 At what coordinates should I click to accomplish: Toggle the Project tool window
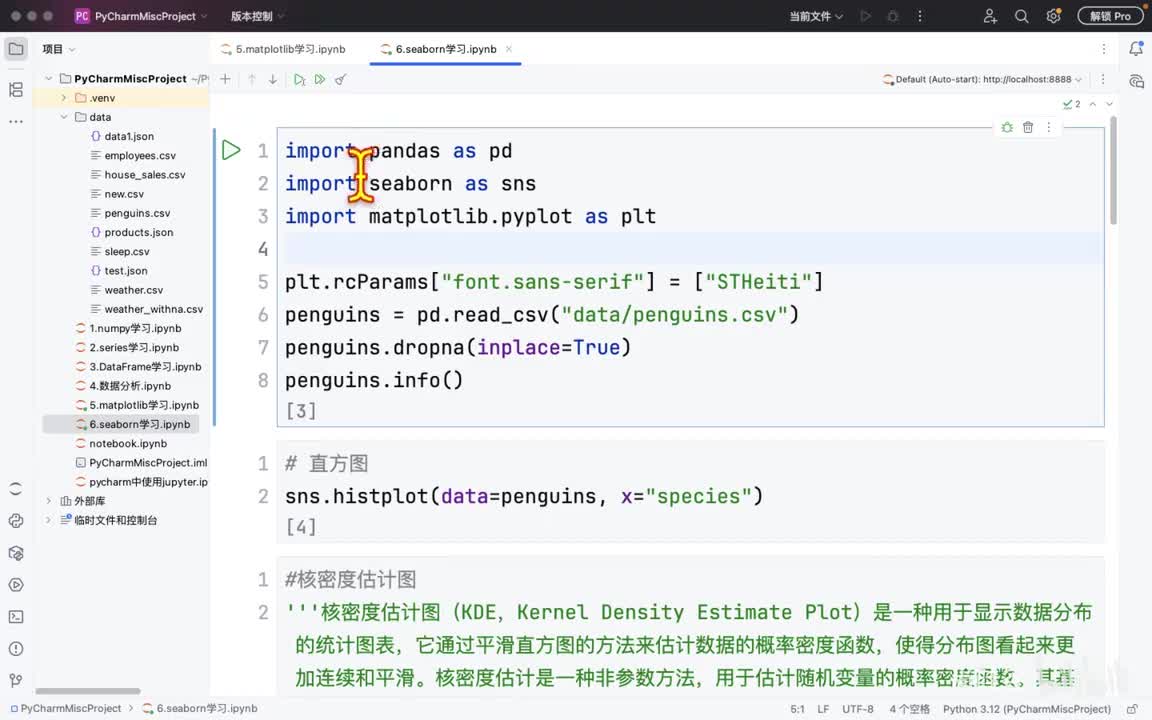(16, 49)
